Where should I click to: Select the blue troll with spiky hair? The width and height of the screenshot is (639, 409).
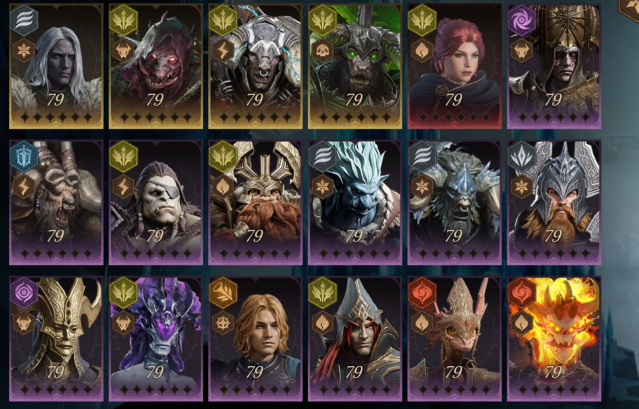point(355,202)
